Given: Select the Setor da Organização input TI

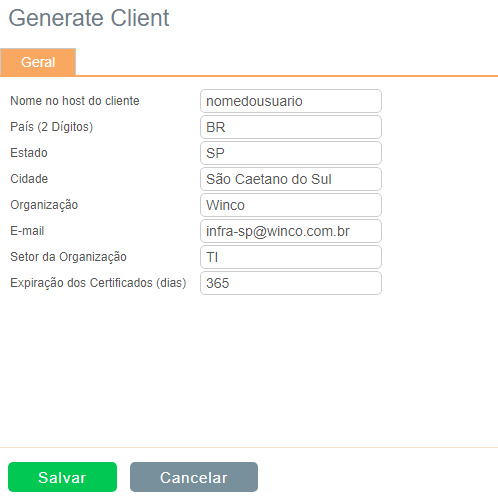Looking at the screenshot, I should [x=291, y=257].
